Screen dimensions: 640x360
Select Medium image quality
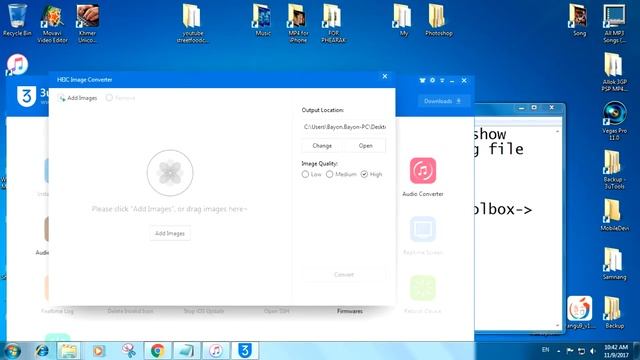(341, 174)
